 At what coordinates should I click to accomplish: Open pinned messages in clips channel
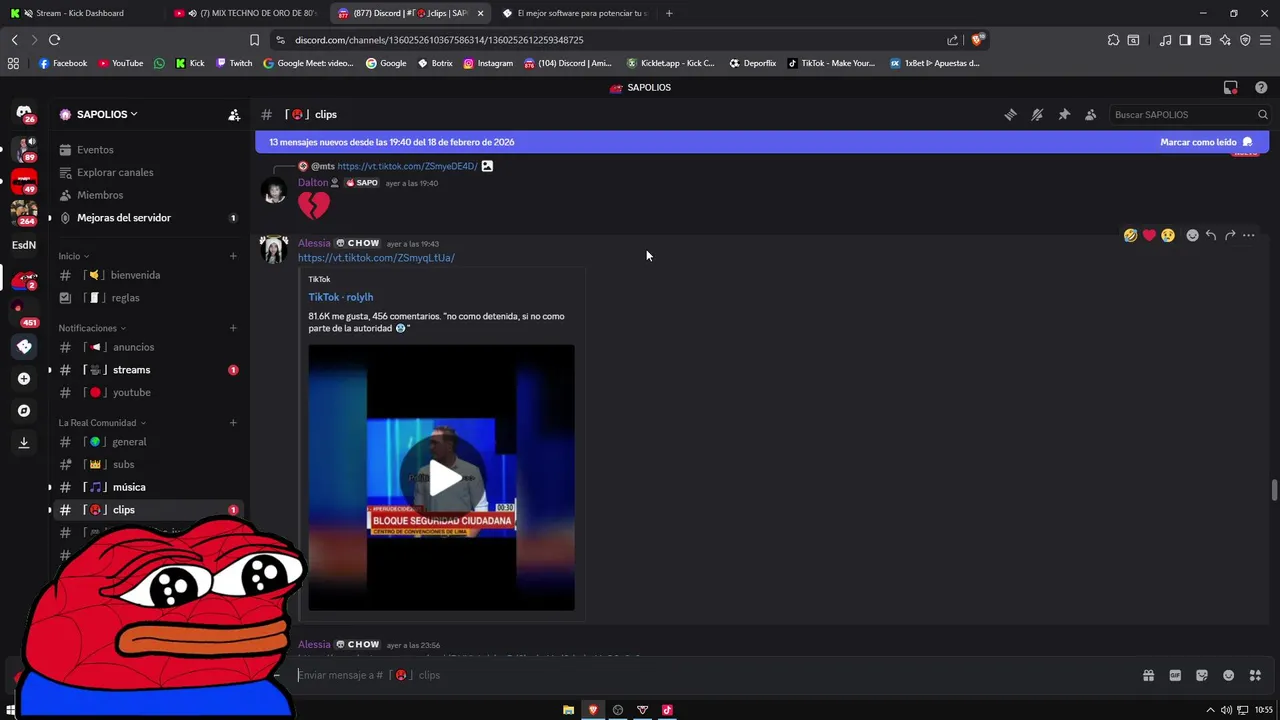tap(1064, 115)
